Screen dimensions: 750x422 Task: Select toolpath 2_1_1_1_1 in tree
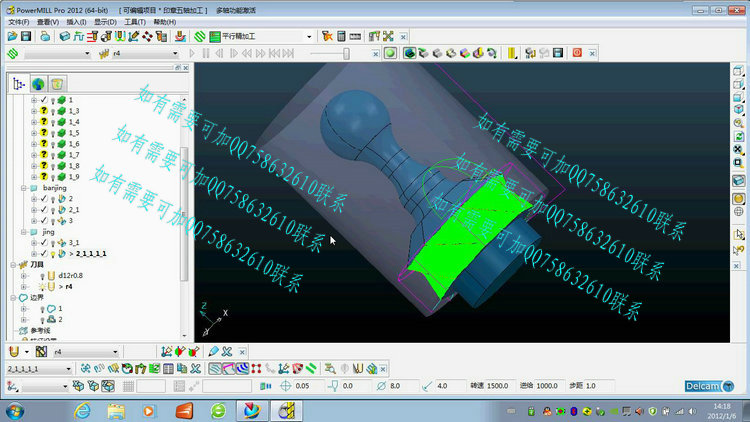point(91,254)
